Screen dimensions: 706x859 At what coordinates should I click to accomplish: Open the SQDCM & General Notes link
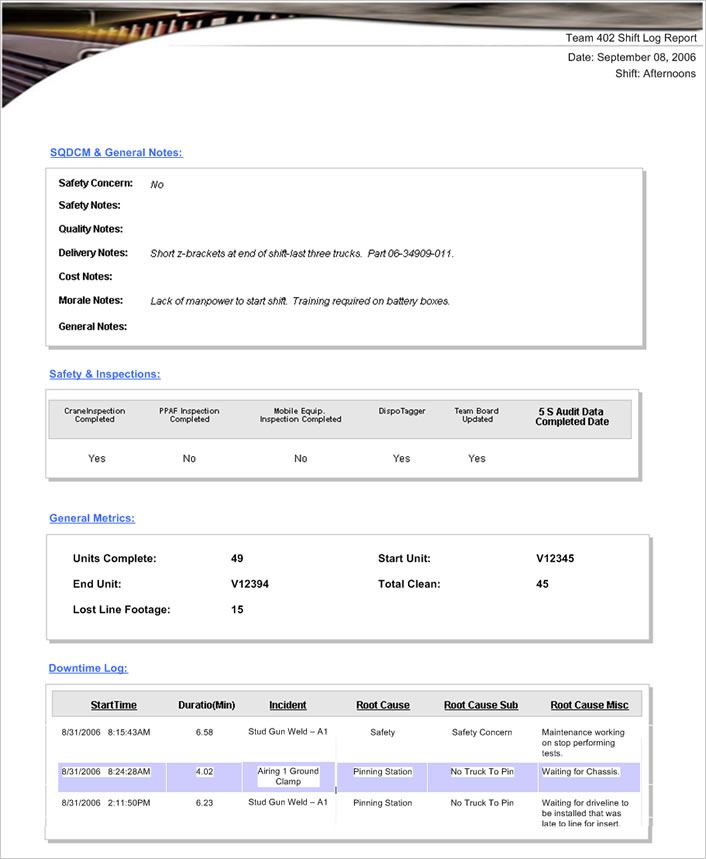[116, 153]
